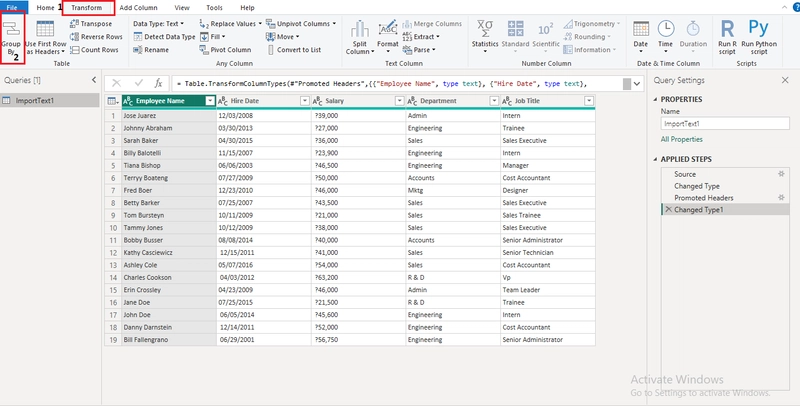Open the Department column filter dropdown
This screenshot has width=800, height=406.
pos(494,101)
